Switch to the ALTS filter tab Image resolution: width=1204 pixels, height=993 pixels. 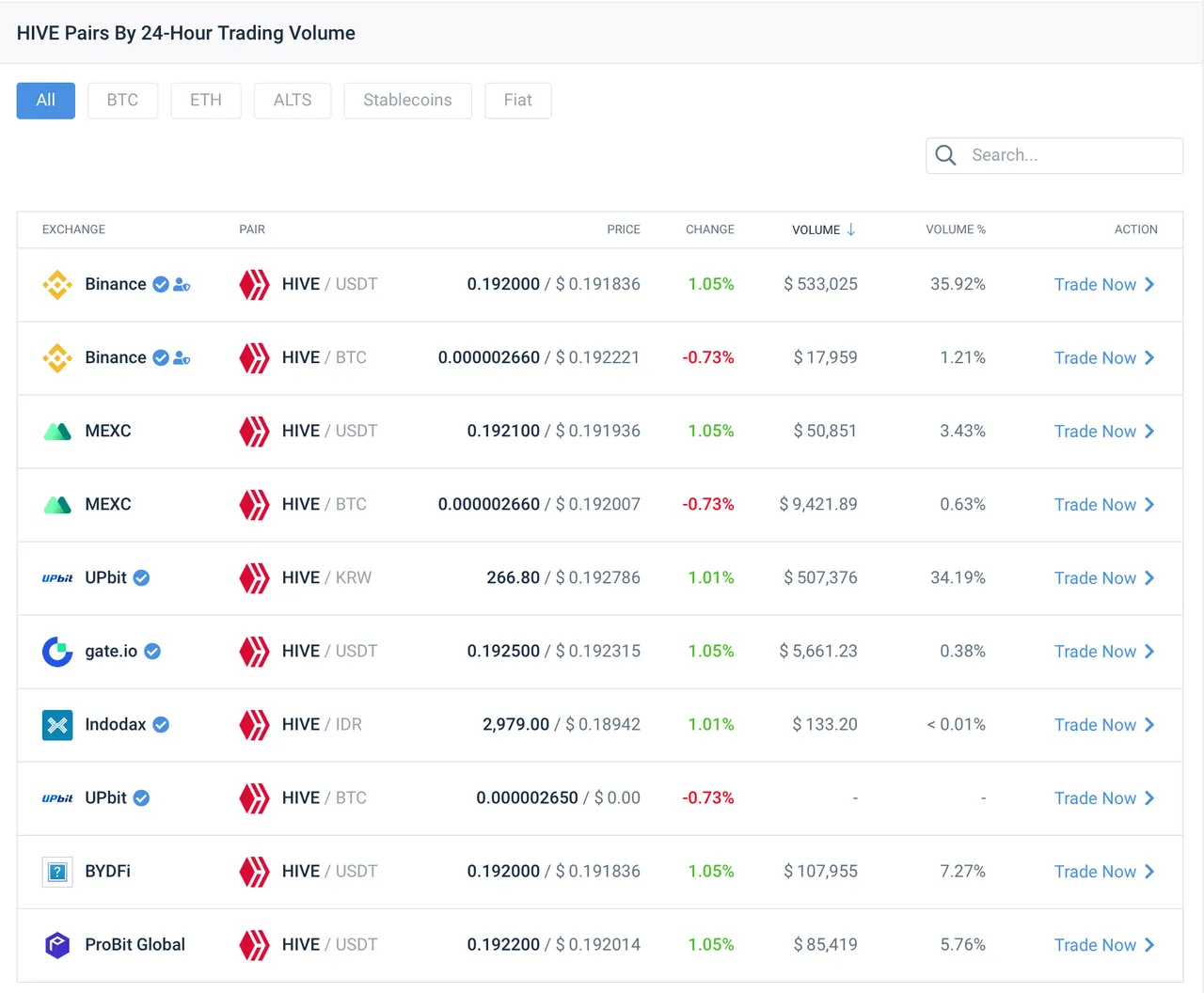(293, 101)
